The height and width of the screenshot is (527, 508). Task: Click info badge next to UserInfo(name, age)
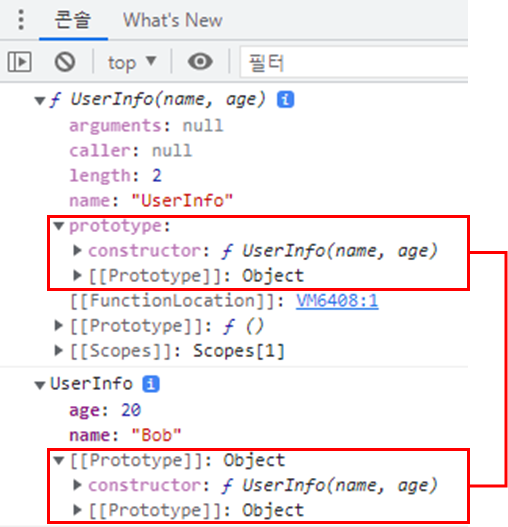coord(285,99)
